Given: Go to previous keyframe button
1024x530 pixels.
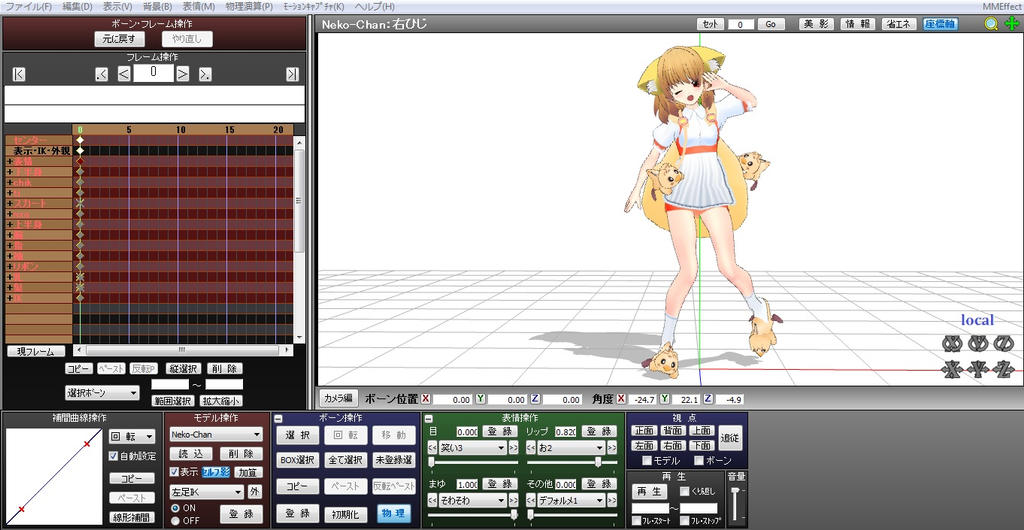Looking at the screenshot, I should (x=101, y=74).
